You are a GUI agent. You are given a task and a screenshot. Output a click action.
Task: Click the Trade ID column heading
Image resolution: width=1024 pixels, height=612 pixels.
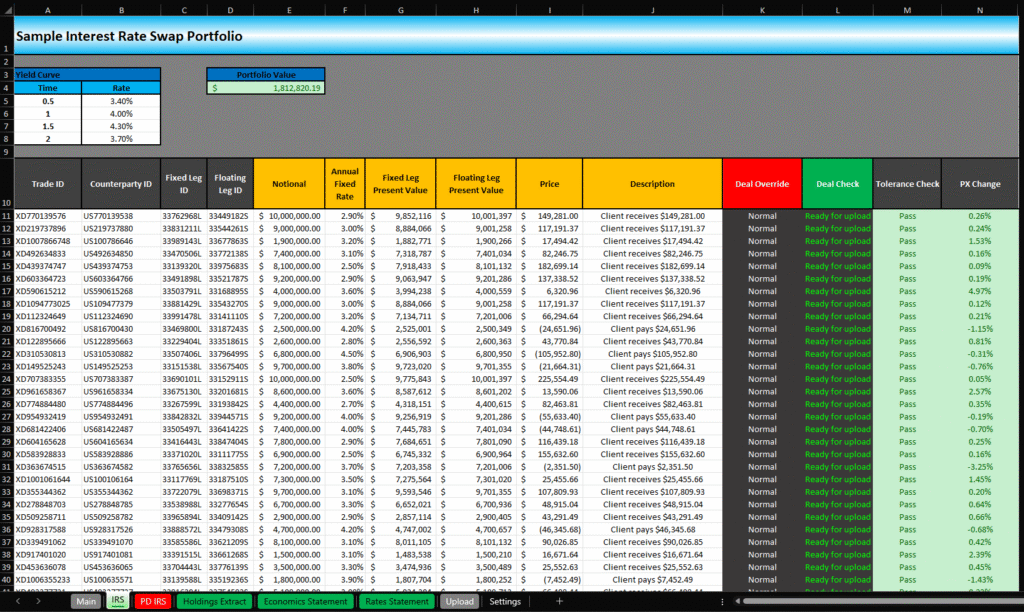tap(48, 184)
